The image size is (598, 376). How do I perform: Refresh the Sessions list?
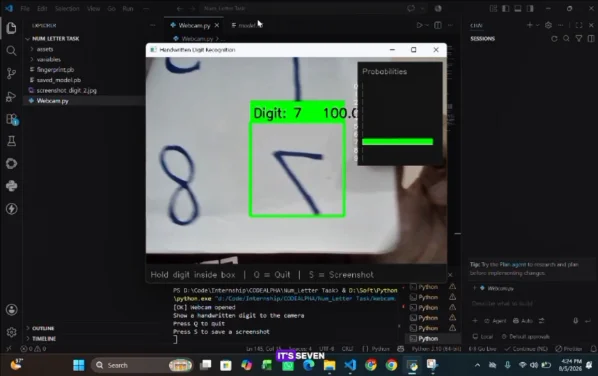[x=554, y=39]
